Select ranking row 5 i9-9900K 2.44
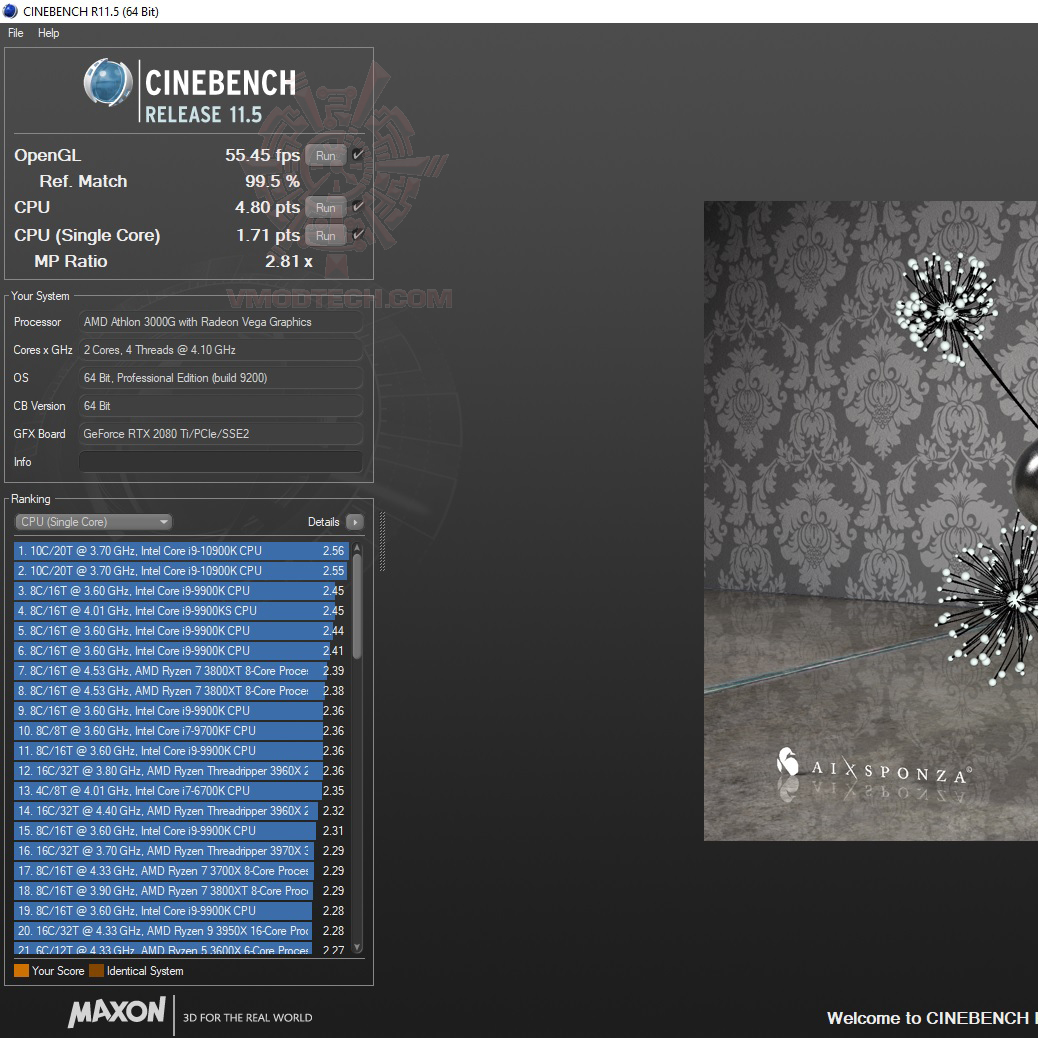The image size is (1038, 1038). pyautogui.click(x=181, y=631)
